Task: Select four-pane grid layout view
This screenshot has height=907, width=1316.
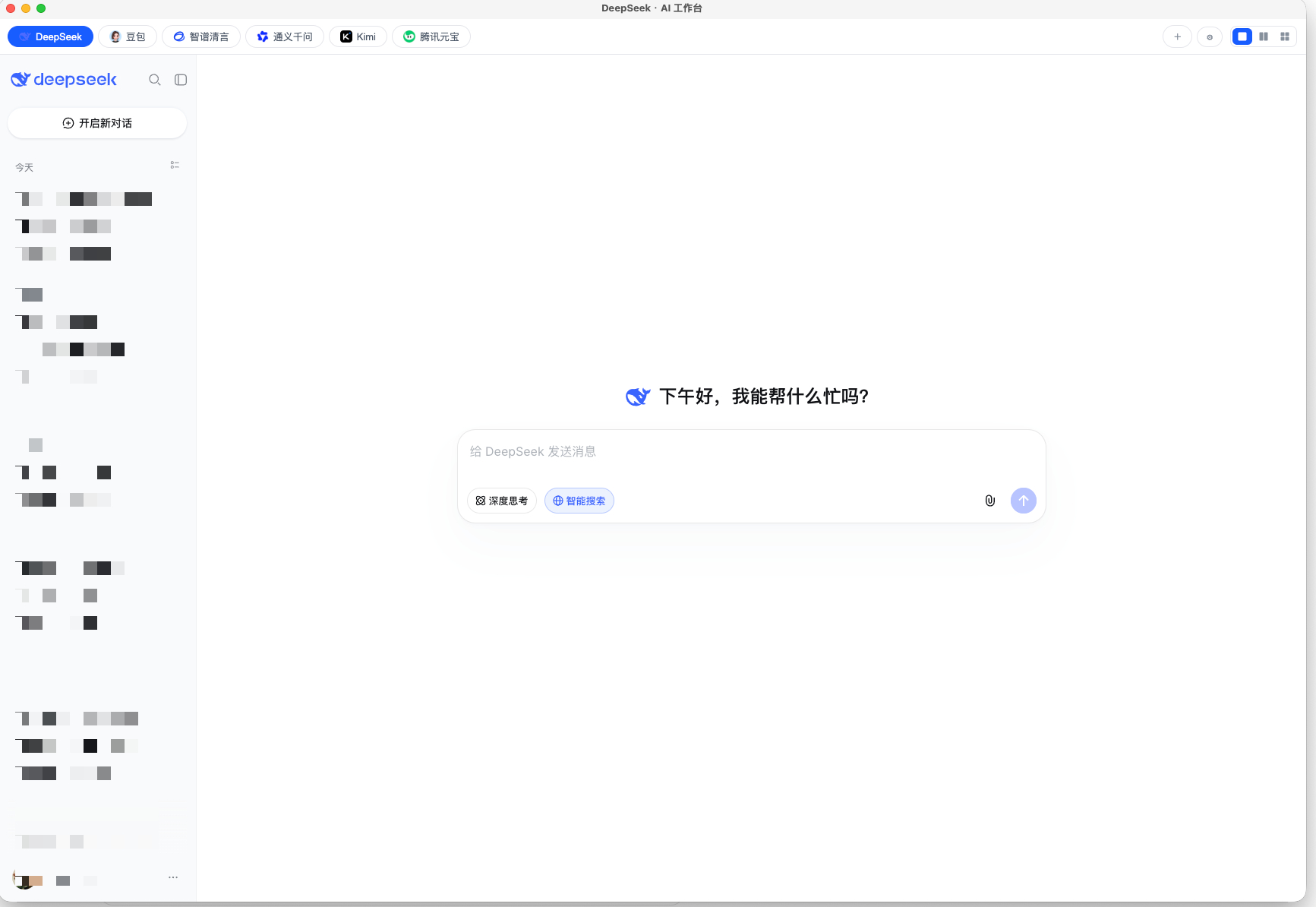Action: coord(1285,36)
